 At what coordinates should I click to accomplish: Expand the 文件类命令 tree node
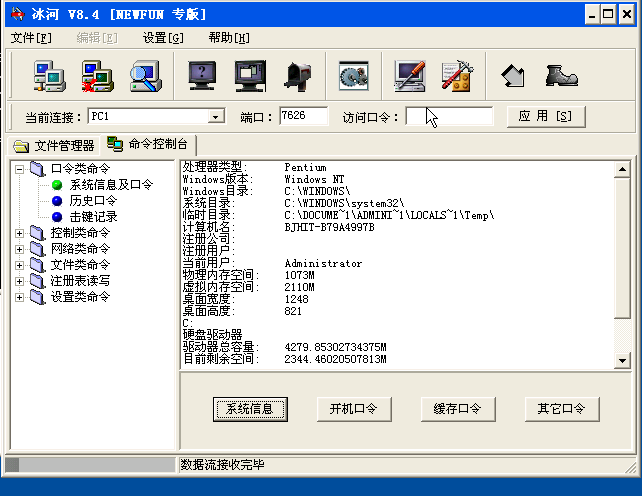click(19, 265)
